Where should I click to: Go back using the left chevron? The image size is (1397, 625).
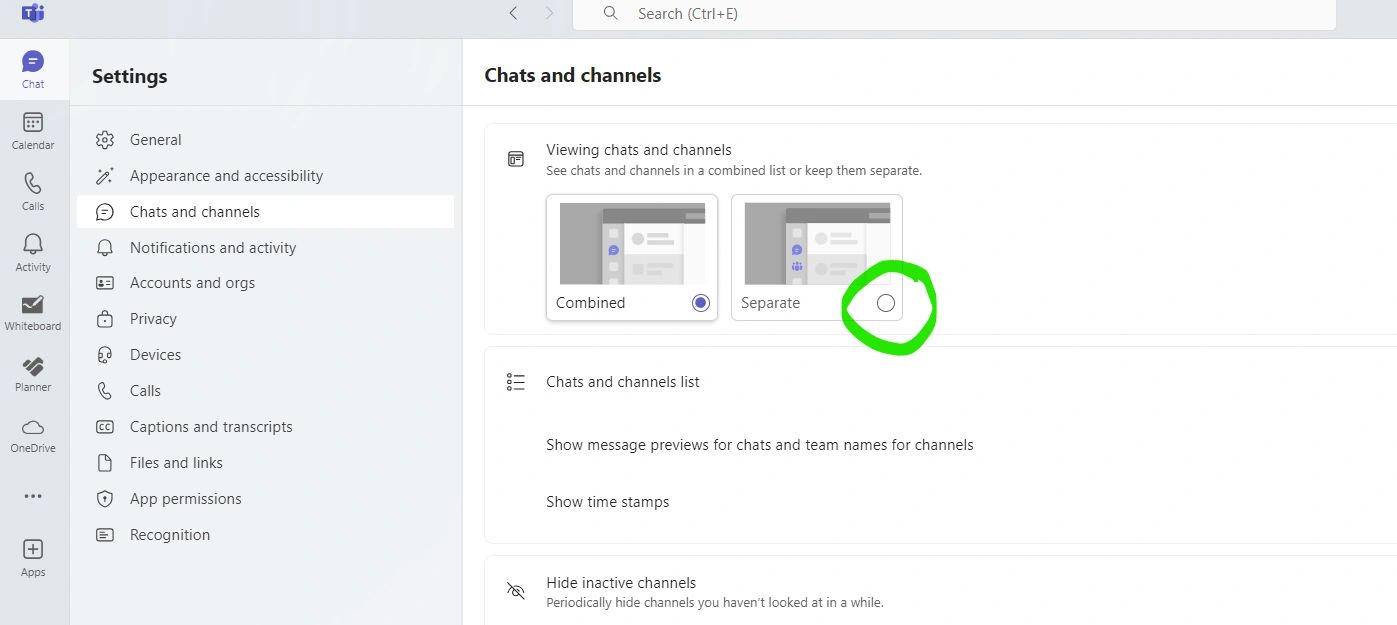513,14
